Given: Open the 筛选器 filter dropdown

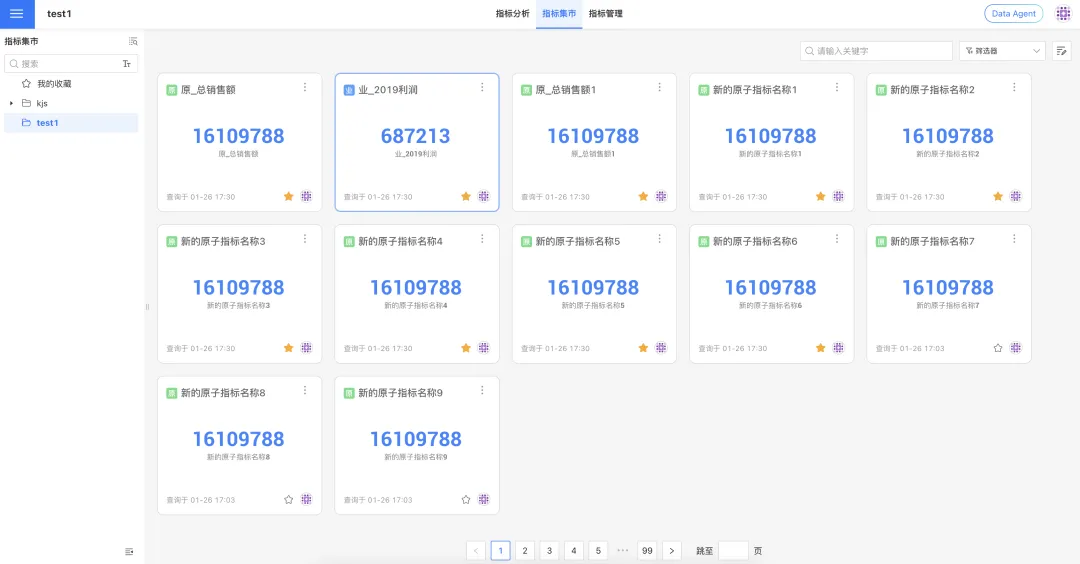Looking at the screenshot, I should click(x=1002, y=51).
